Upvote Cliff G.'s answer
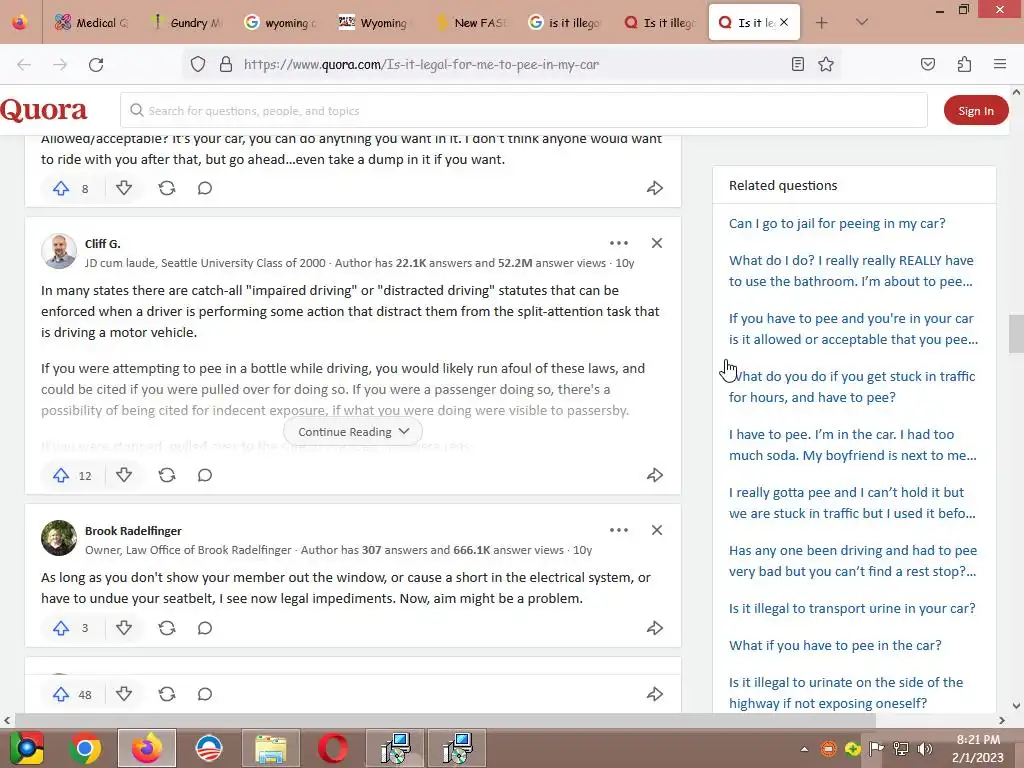 point(61,475)
